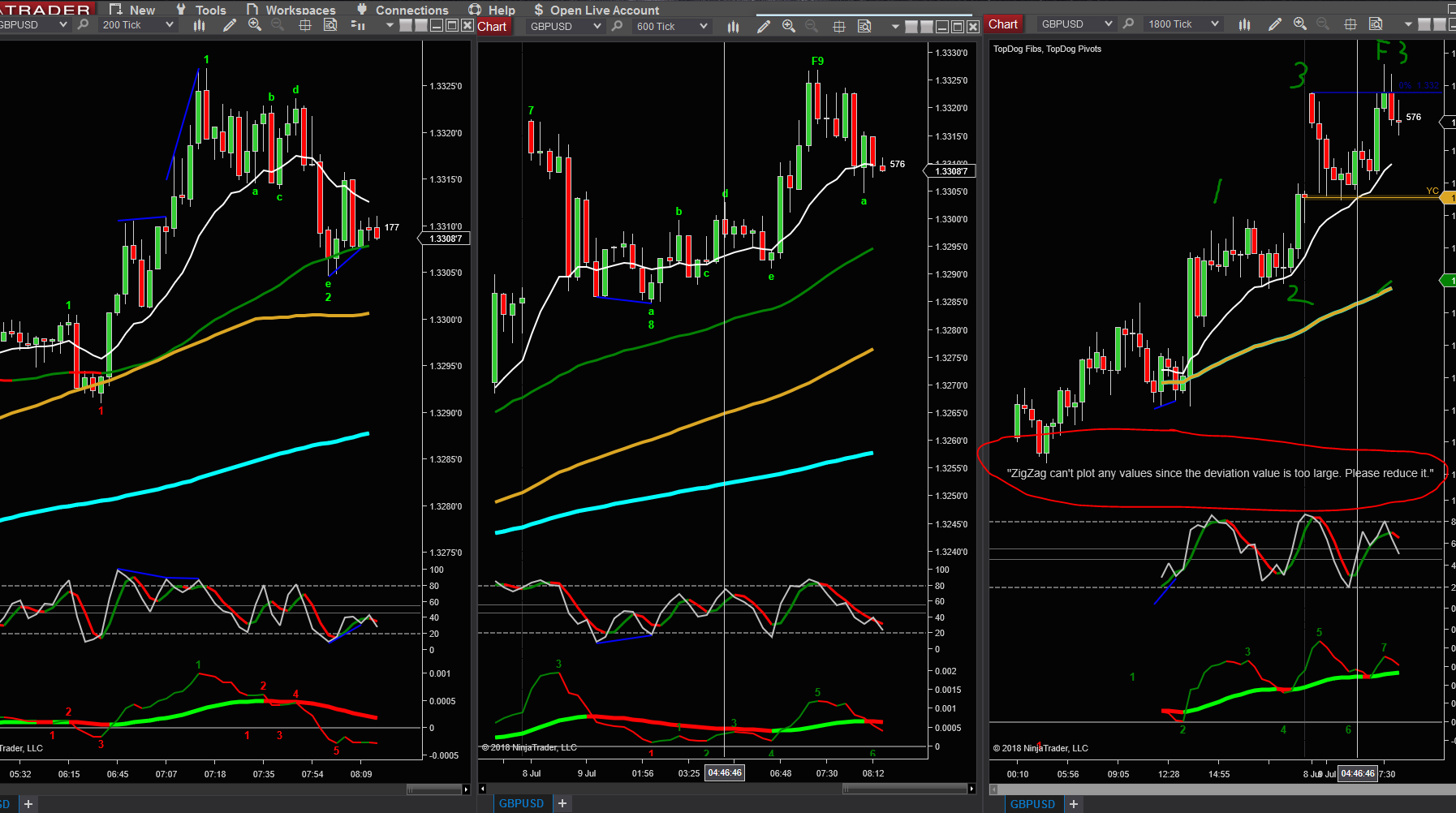Show the data box in 200 Tick chart

(330, 25)
